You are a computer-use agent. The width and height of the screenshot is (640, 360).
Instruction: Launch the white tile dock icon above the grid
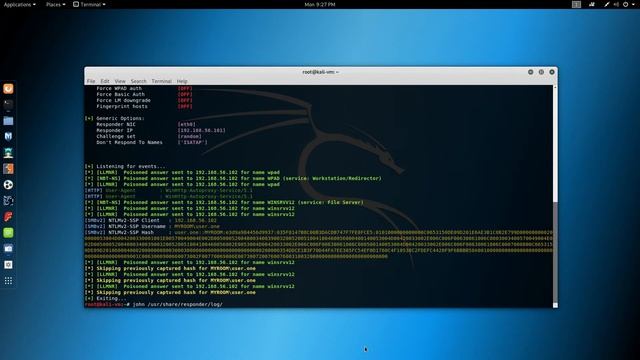pos(8,264)
